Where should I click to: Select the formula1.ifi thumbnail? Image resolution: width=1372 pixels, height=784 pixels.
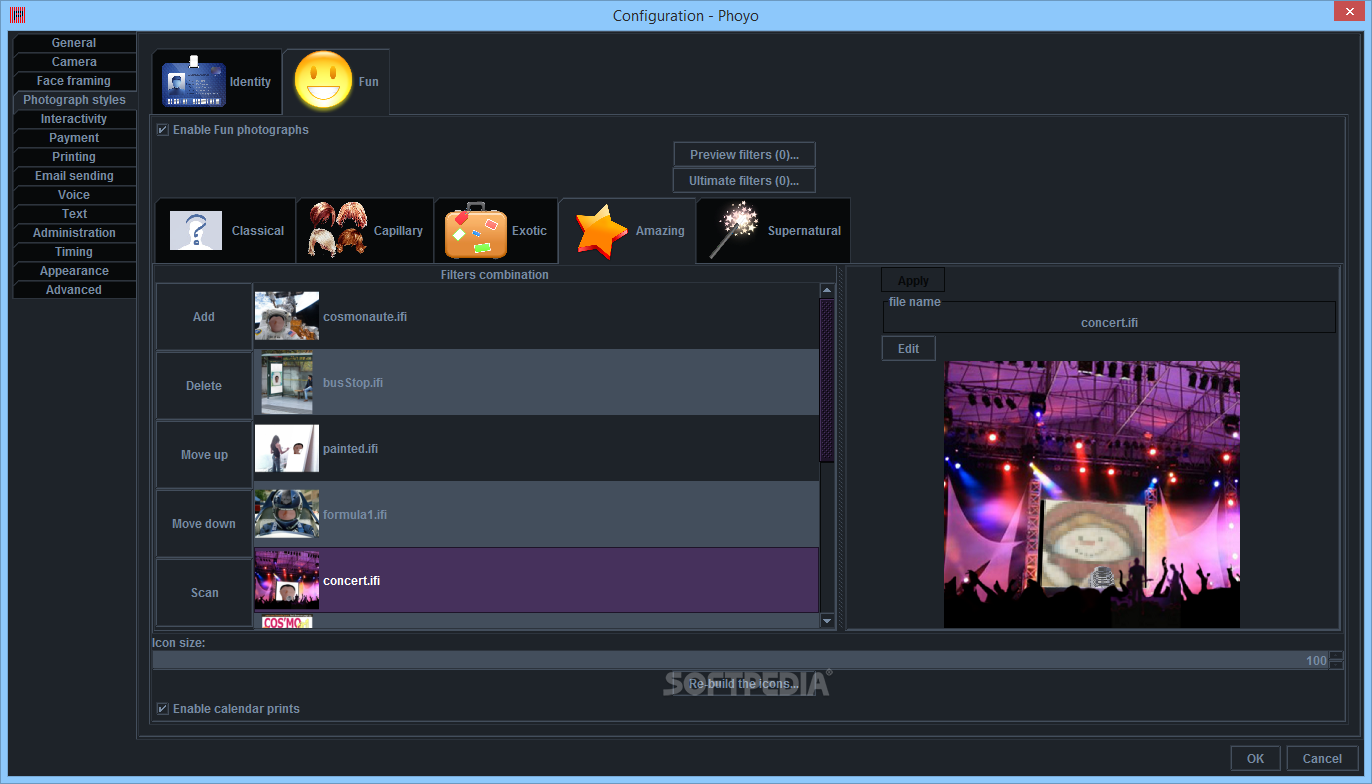click(x=287, y=514)
